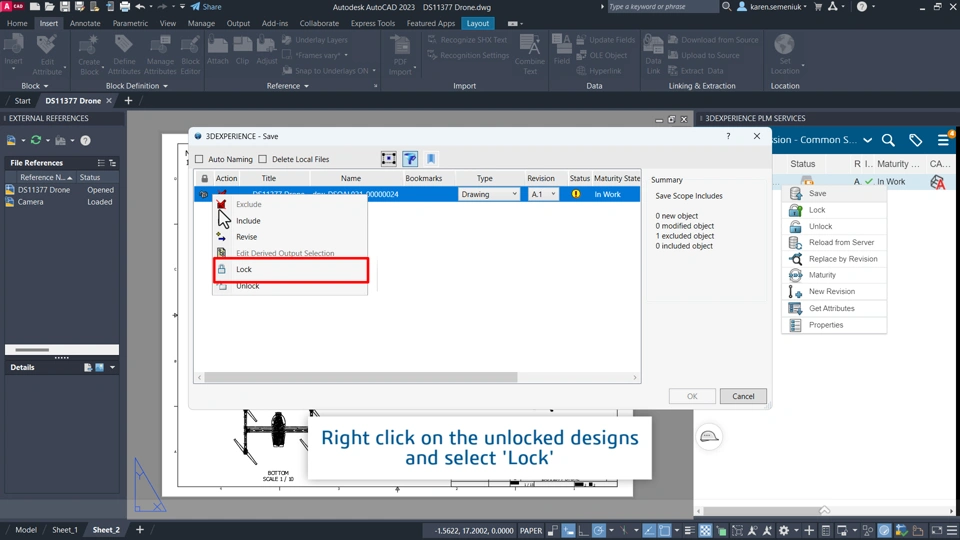
Task: Expand the Reference panel dropdown
Action: (x=288, y=86)
